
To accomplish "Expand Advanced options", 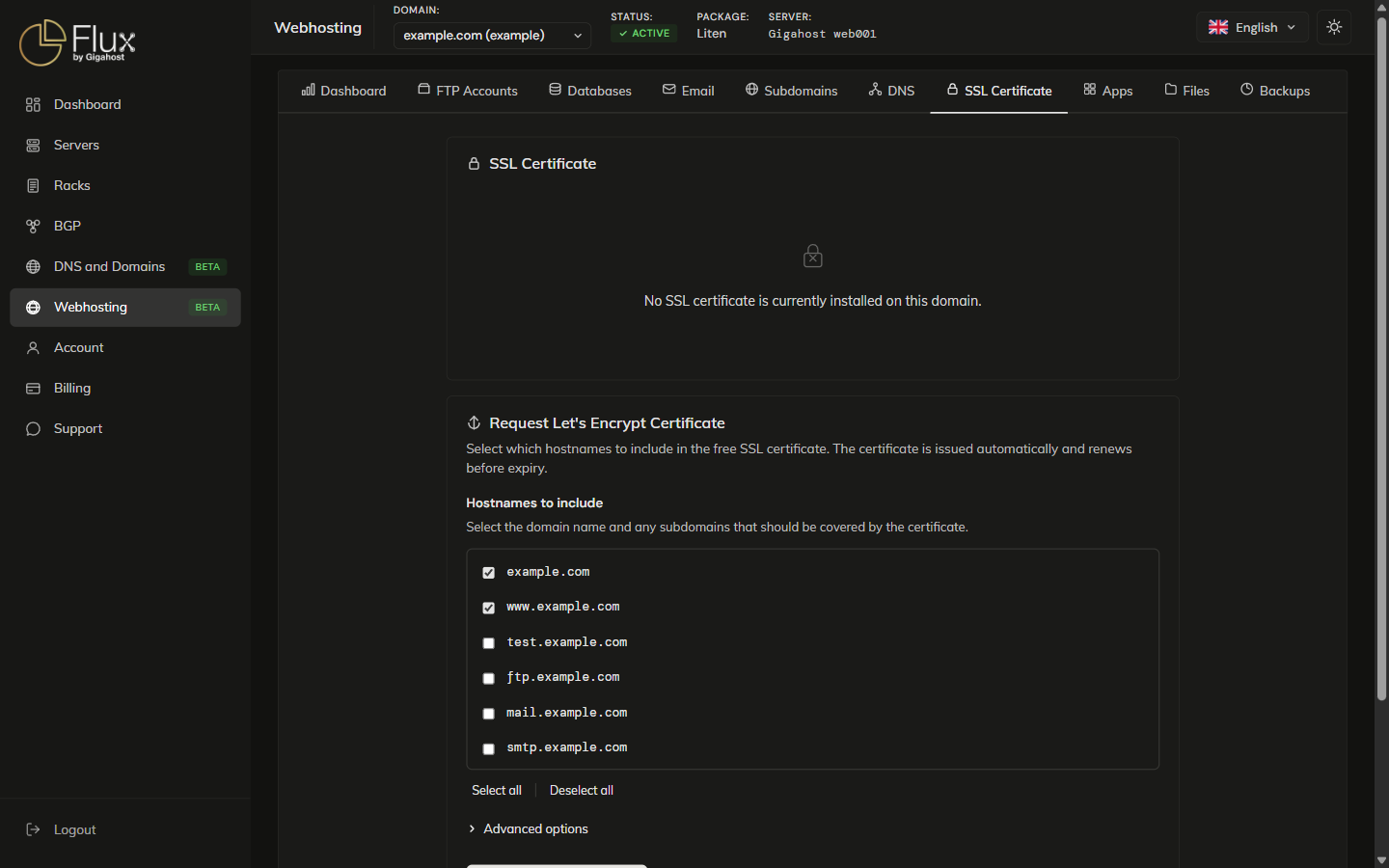I will click(528, 829).
